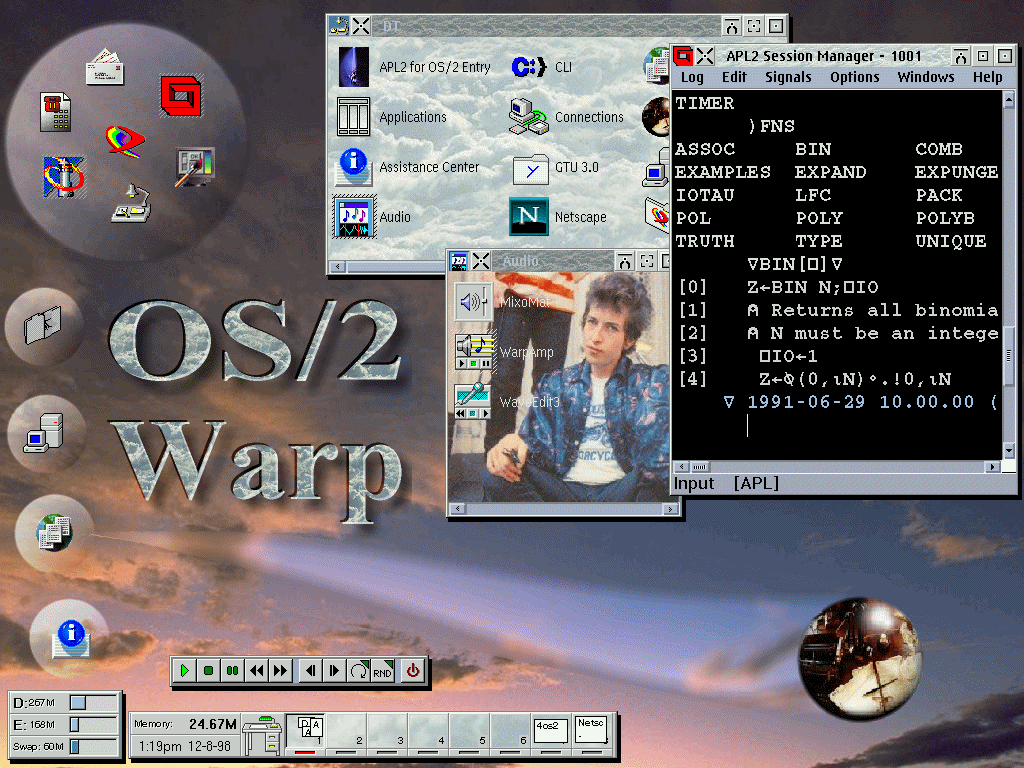Toggle RND random play mode
Viewport: 1024px width, 768px height.
point(383,671)
